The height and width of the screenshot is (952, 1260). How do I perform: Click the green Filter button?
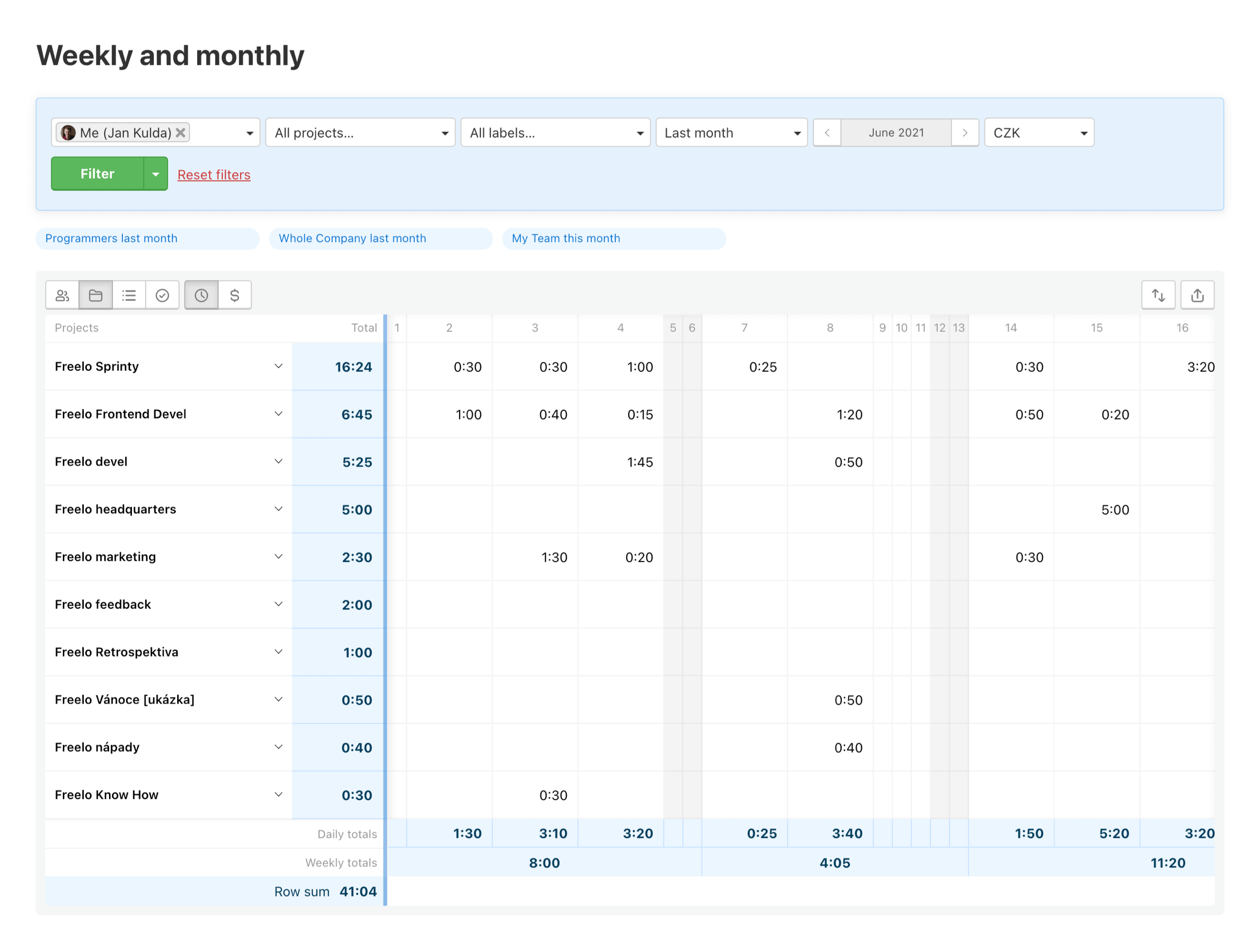(97, 174)
